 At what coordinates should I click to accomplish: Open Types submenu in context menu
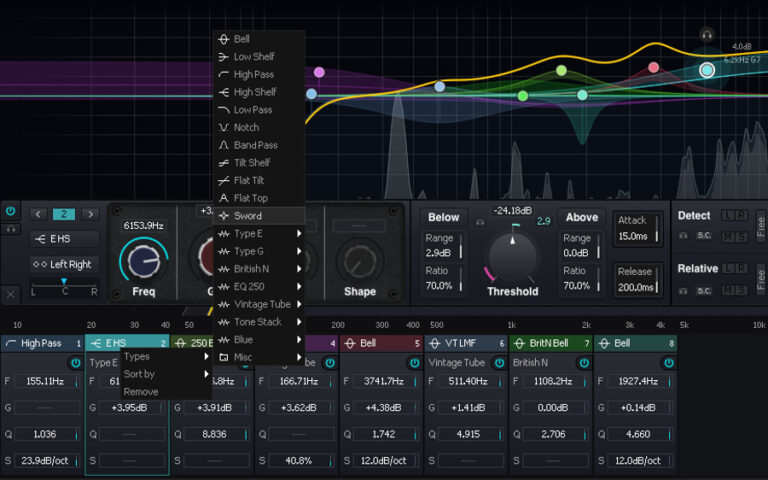tap(166, 357)
